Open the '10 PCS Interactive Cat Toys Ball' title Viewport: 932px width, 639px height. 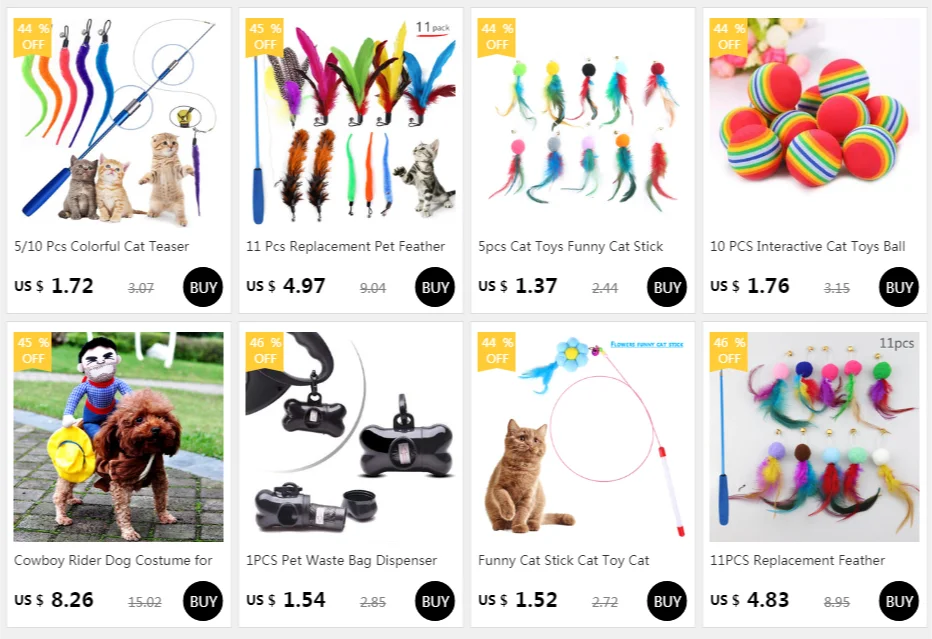click(807, 246)
